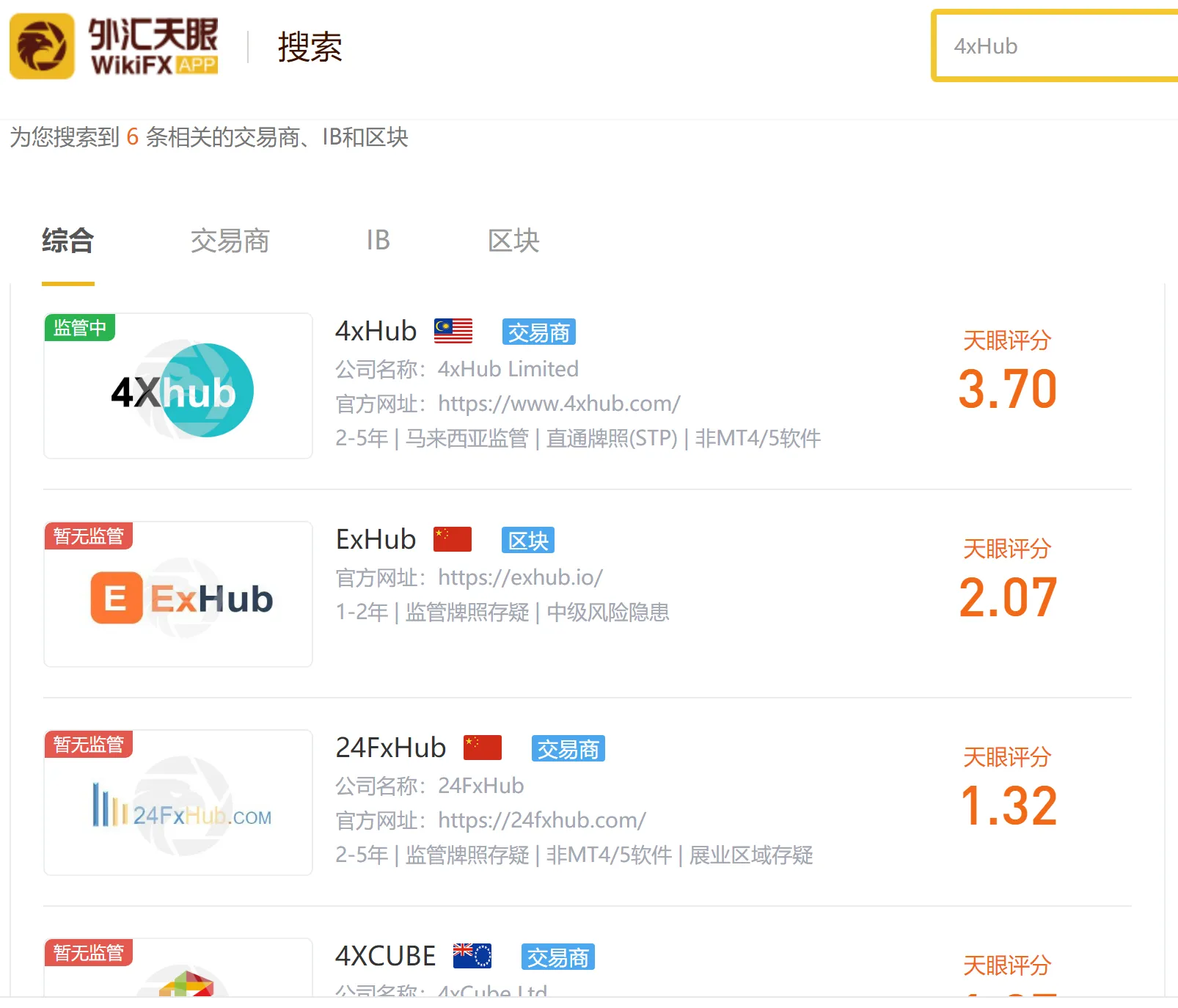Open the 24FxHub.com logo thumbnail
This screenshot has height=1008, width=1178.
(x=178, y=803)
